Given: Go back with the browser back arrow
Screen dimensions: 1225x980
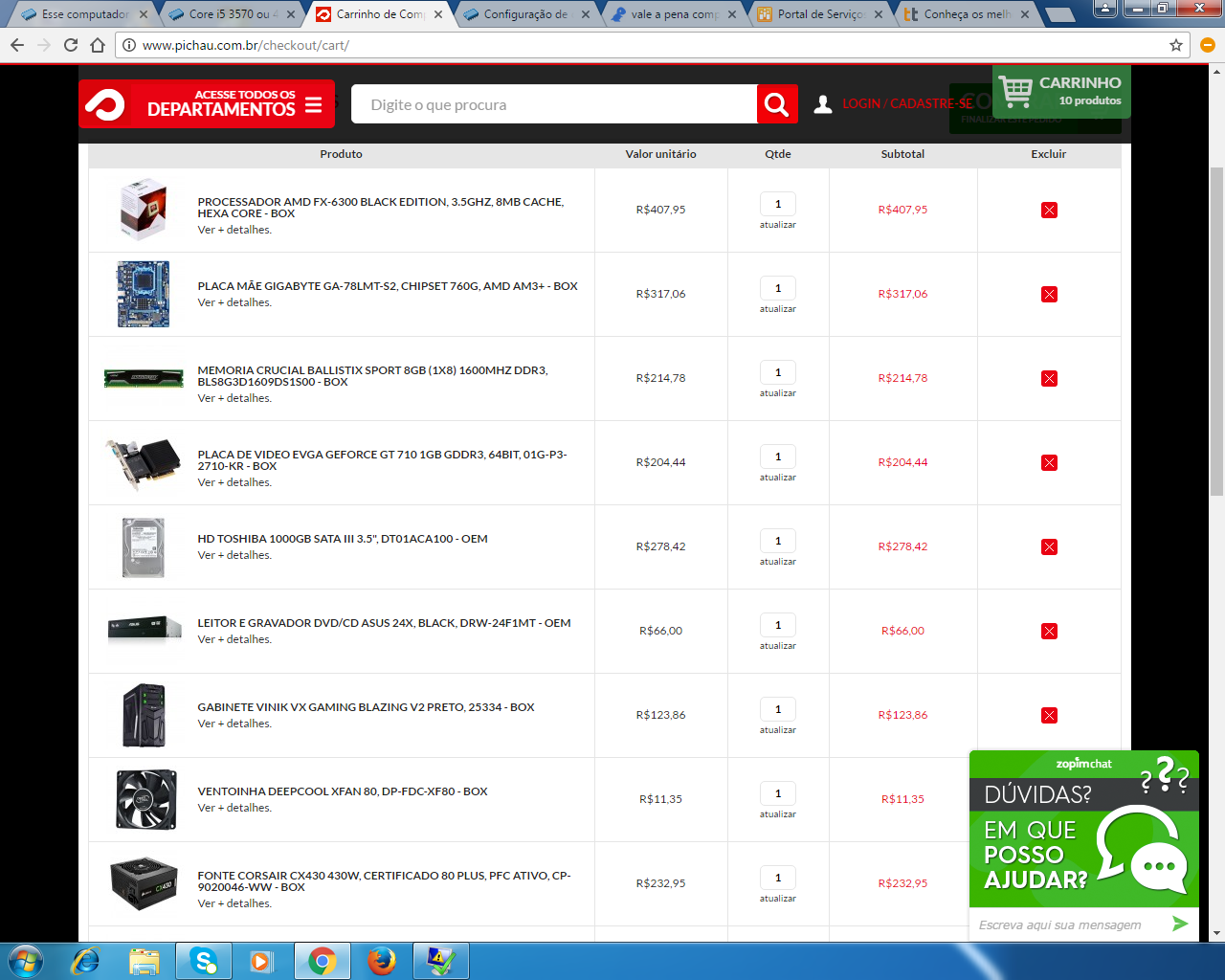Looking at the screenshot, I should (x=16, y=45).
